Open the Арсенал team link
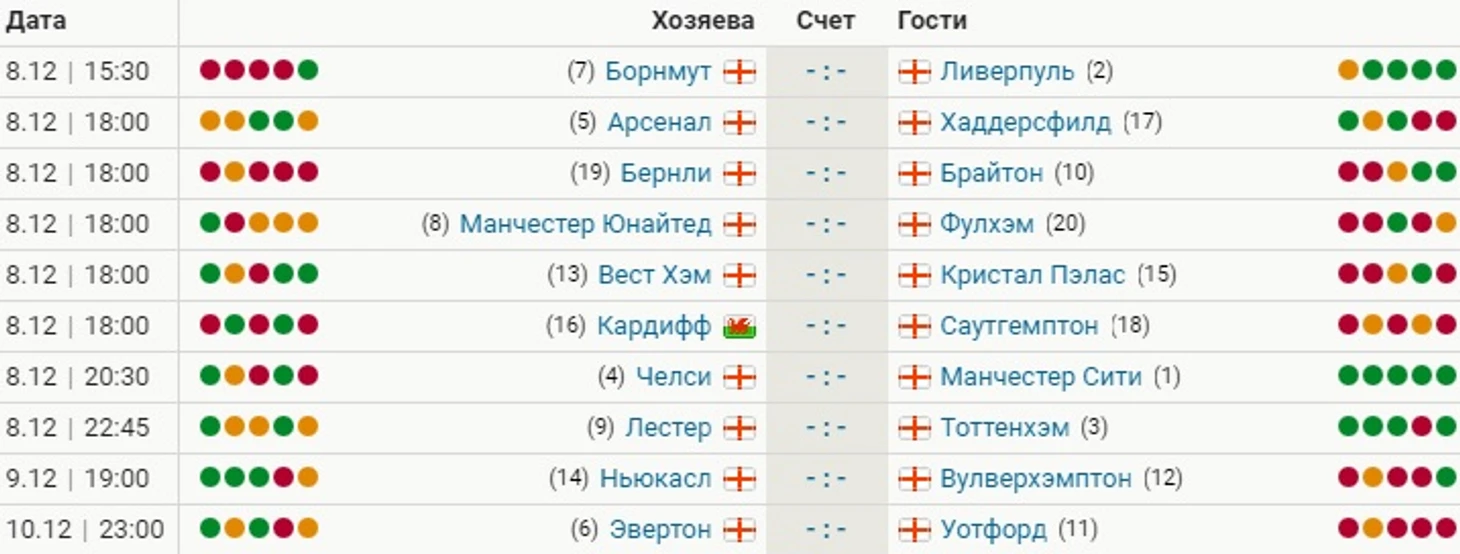 [x=660, y=122]
